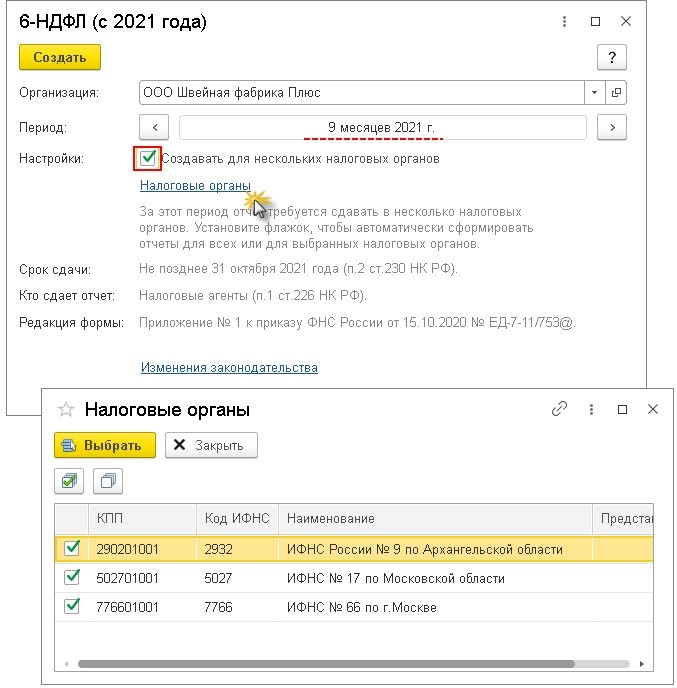Open help with question mark button

click(611, 57)
